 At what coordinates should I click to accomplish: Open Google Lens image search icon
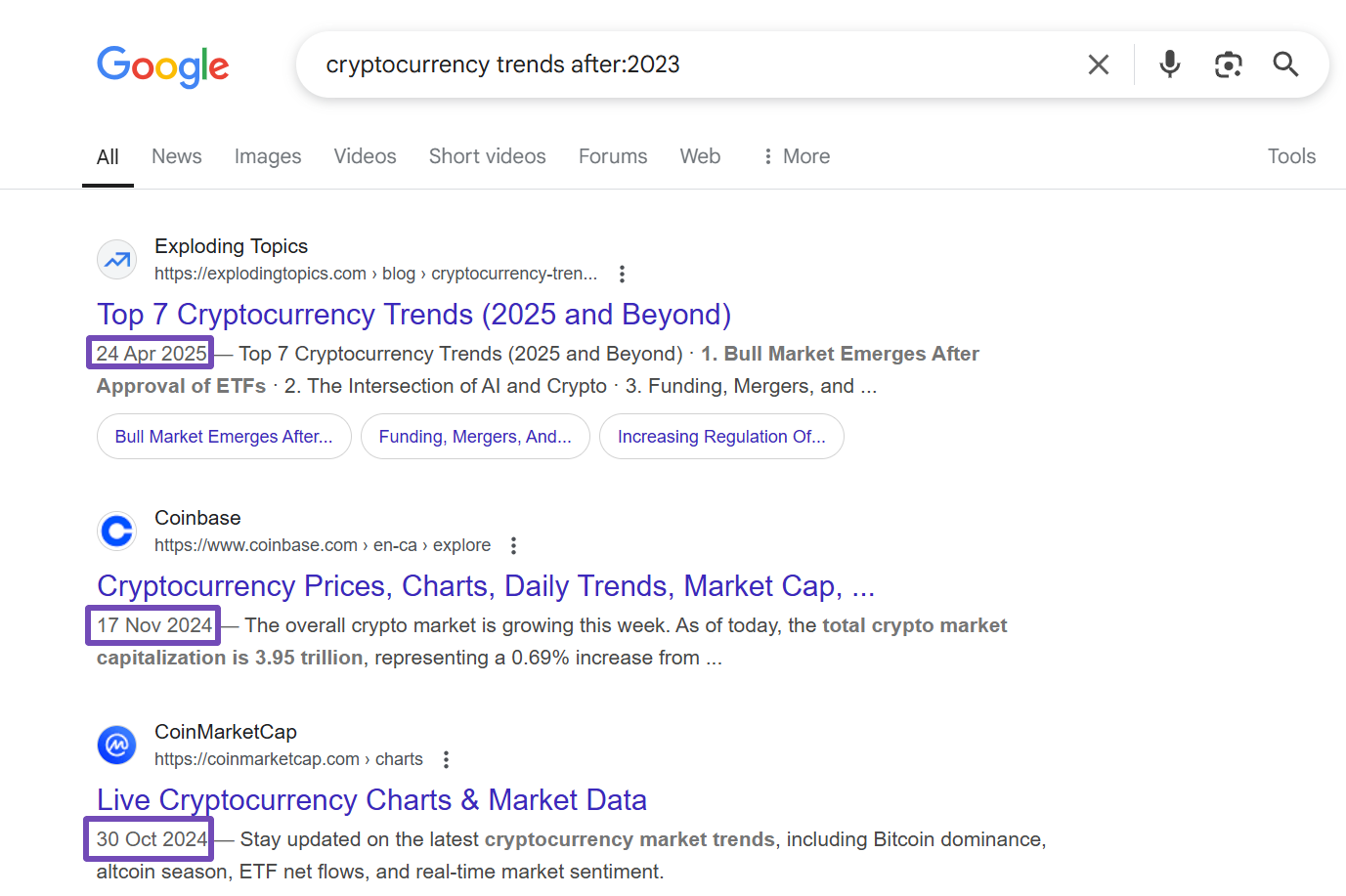pyautogui.click(x=1228, y=64)
